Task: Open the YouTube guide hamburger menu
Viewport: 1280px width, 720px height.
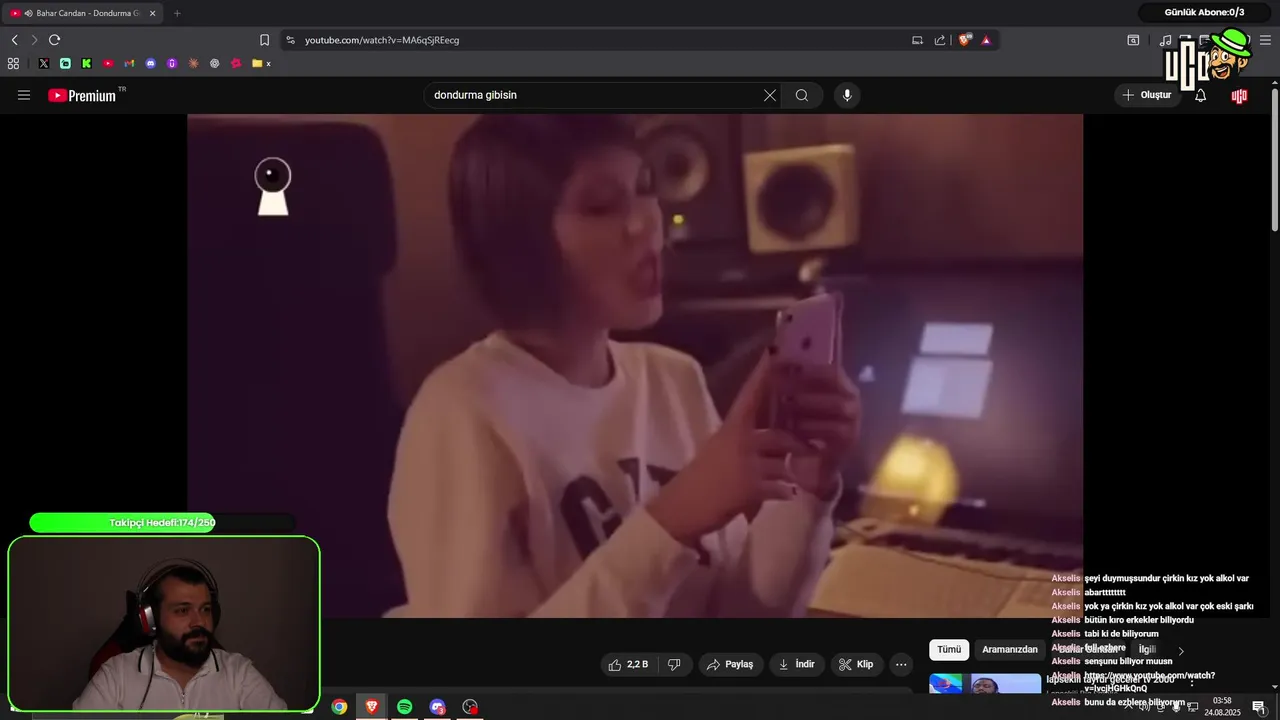Action: pyautogui.click(x=24, y=95)
